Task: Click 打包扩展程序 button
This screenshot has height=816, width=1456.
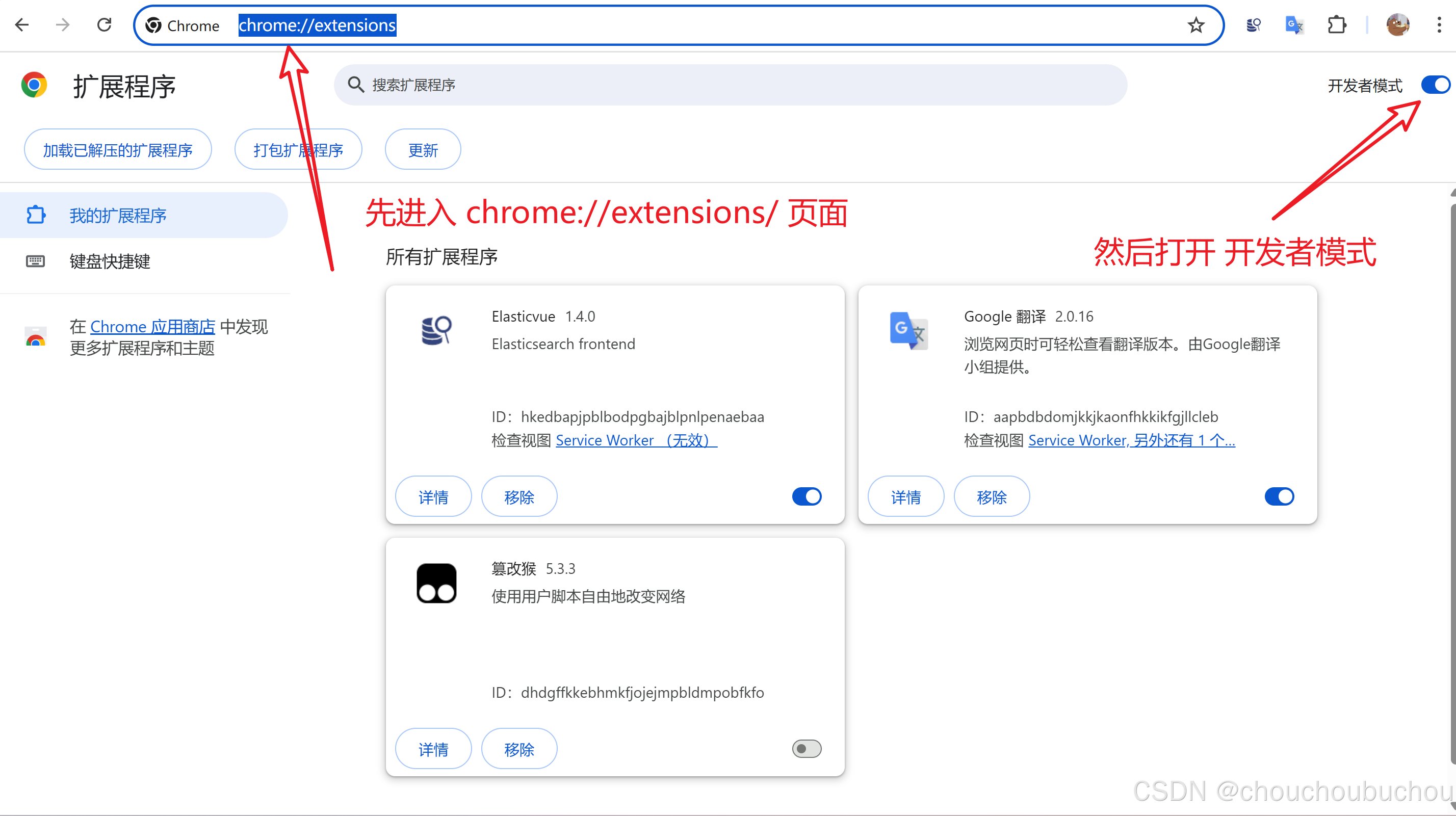Action: [298, 150]
